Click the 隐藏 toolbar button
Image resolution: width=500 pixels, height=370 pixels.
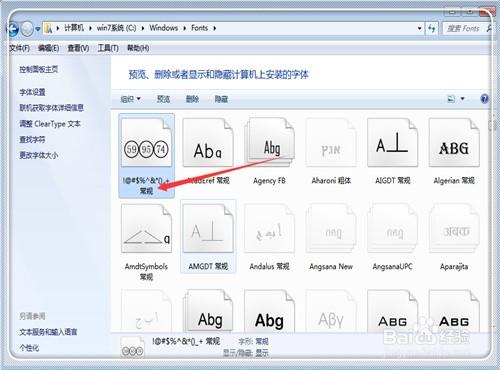[x=221, y=99]
